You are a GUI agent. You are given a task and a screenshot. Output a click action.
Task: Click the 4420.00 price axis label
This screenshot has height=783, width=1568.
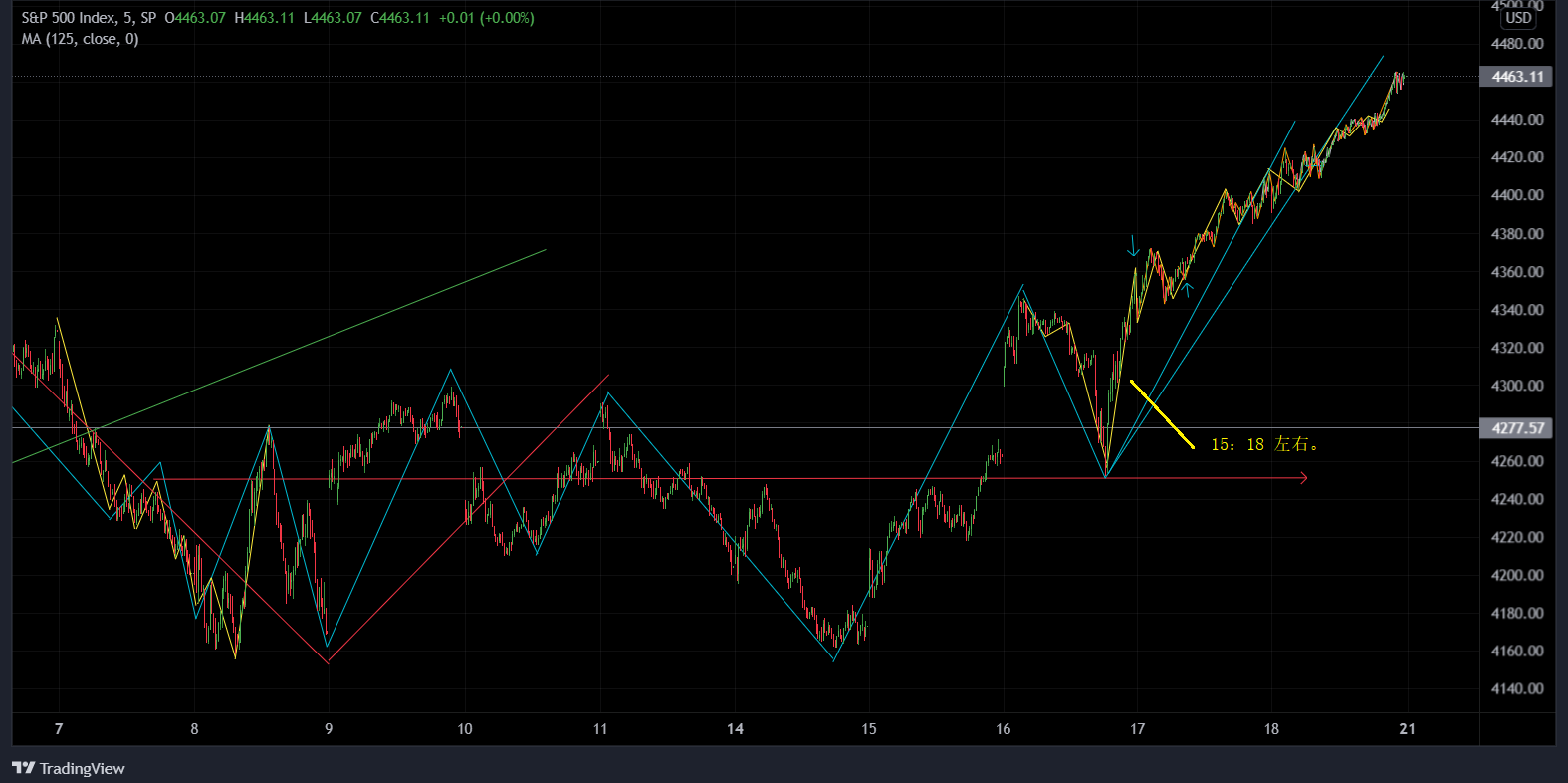(1517, 157)
